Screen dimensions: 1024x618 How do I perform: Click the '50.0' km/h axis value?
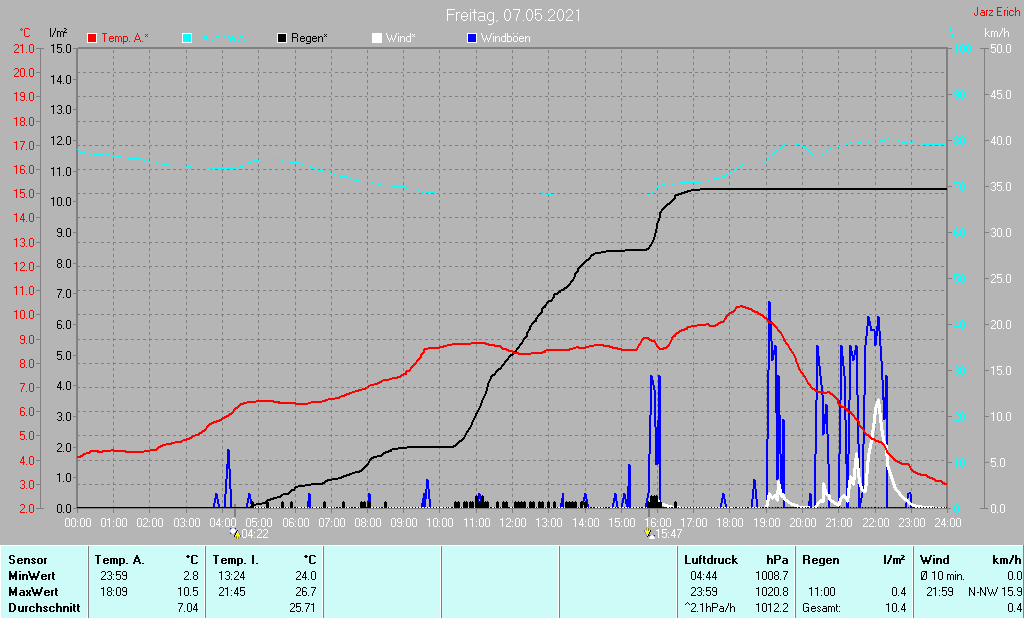click(1001, 49)
